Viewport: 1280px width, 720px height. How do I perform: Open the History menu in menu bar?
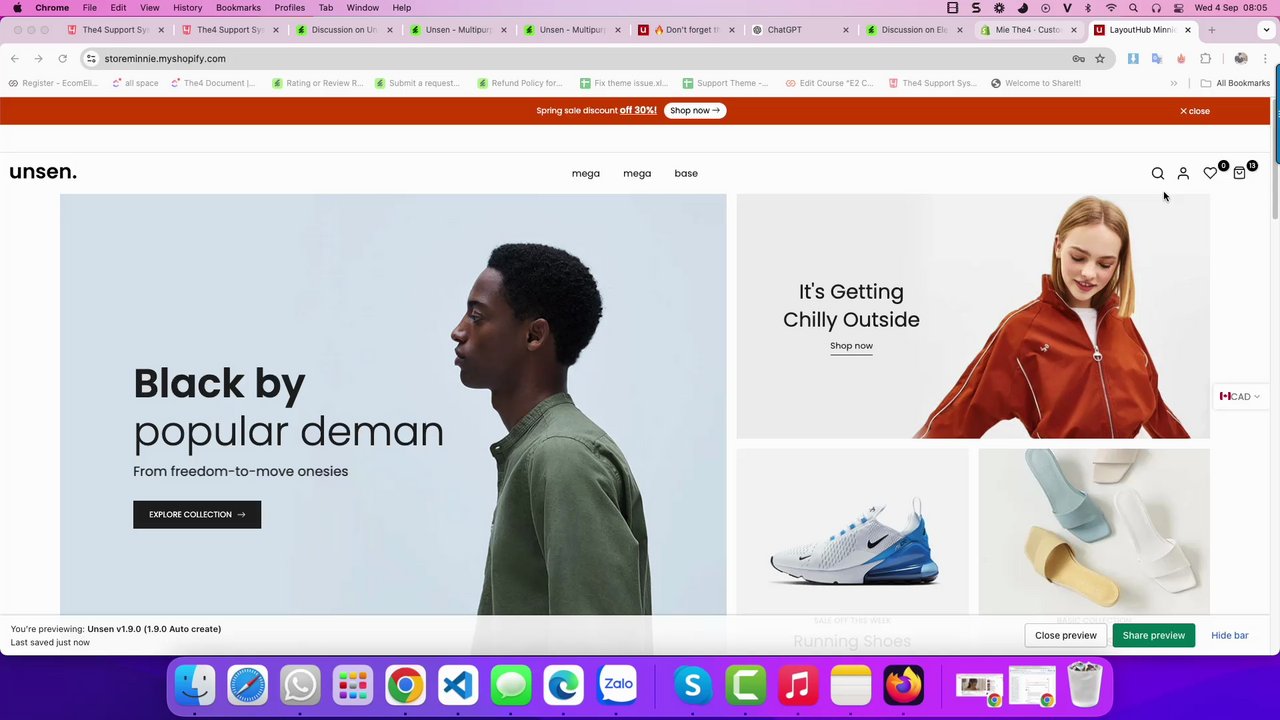coord(187,8)
